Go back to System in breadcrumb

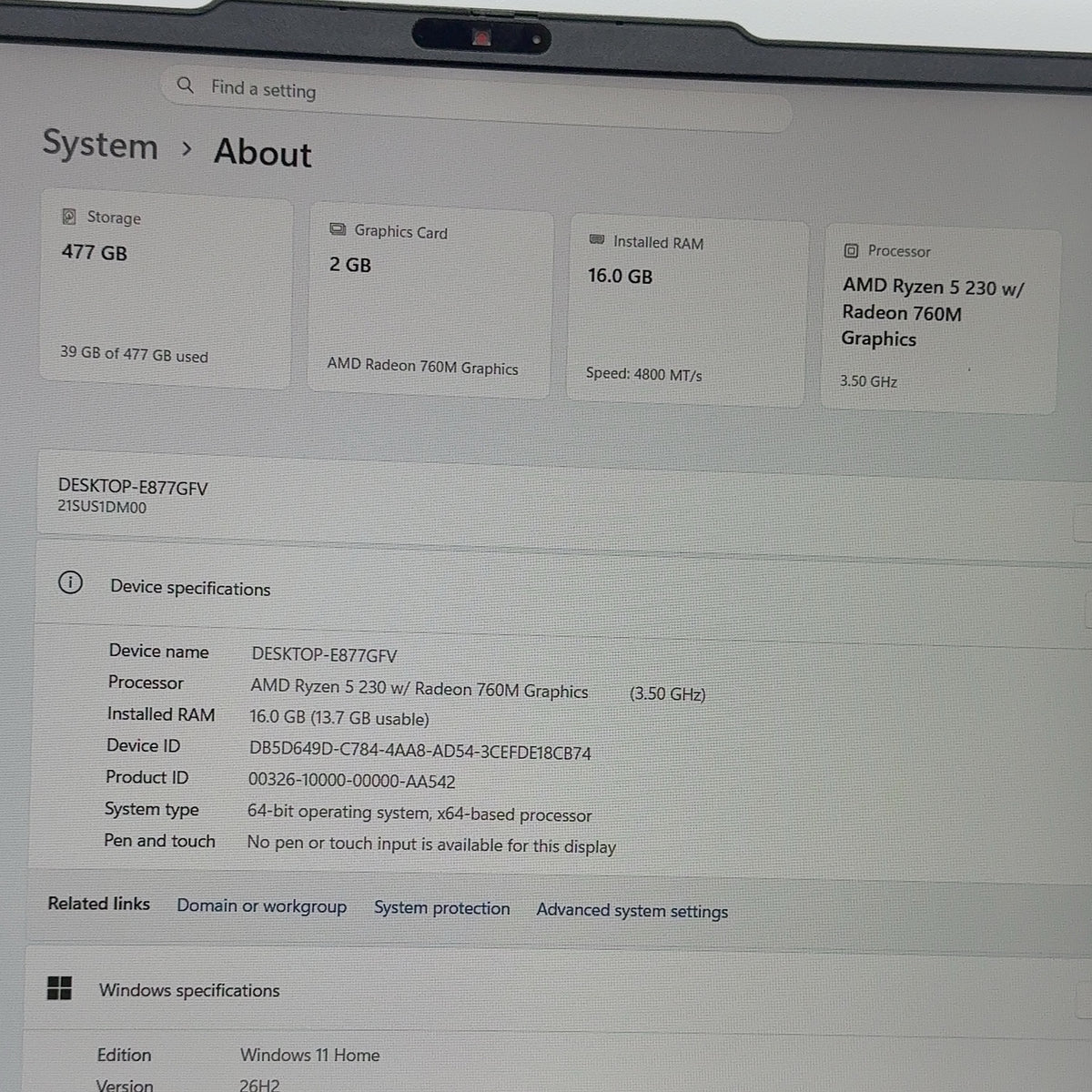point(100,145)
